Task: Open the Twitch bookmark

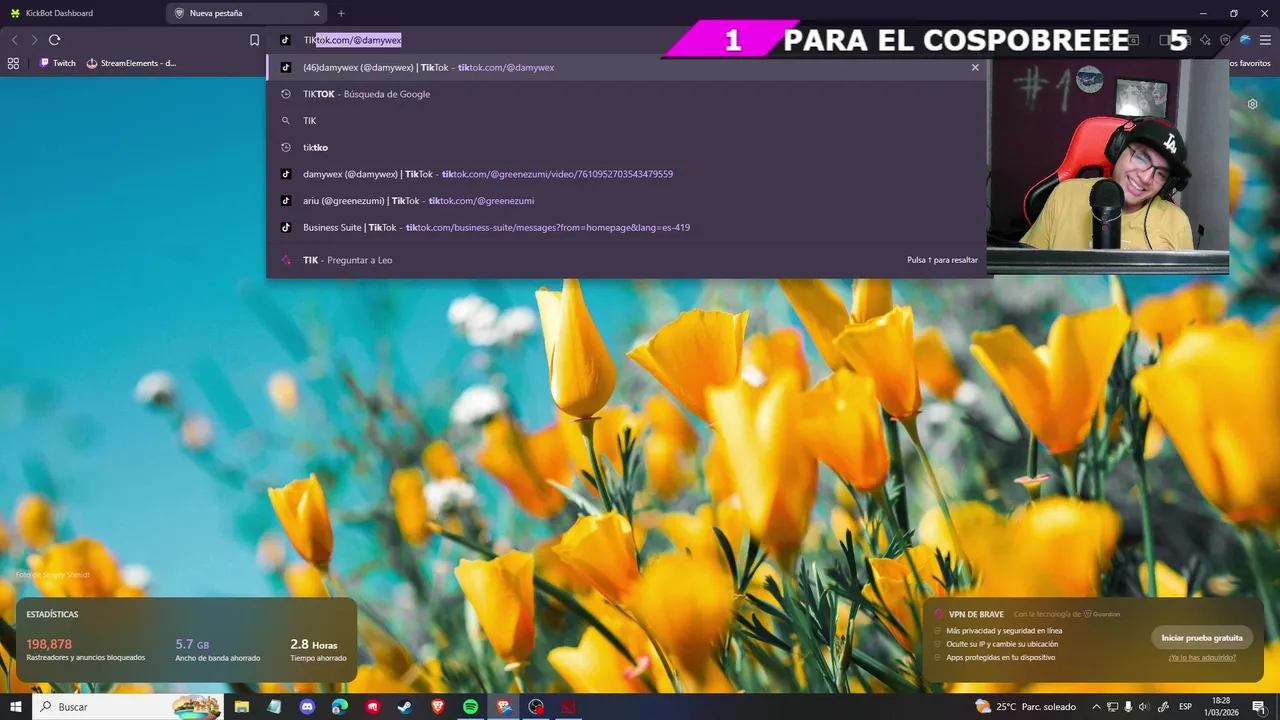Action: 57,63
